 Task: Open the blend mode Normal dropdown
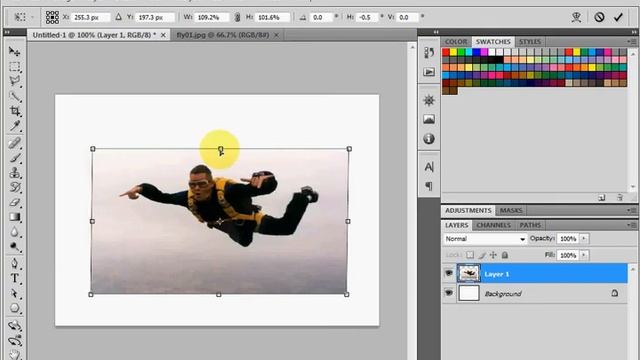tap(485, 239)
